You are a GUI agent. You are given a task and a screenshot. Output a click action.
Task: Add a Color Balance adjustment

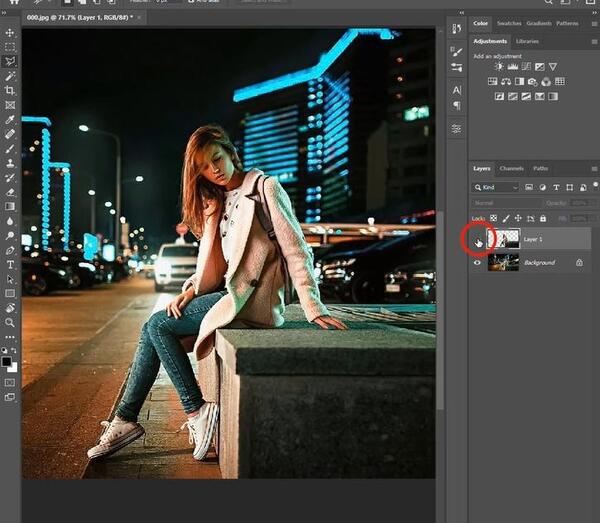tap(506, 81)
